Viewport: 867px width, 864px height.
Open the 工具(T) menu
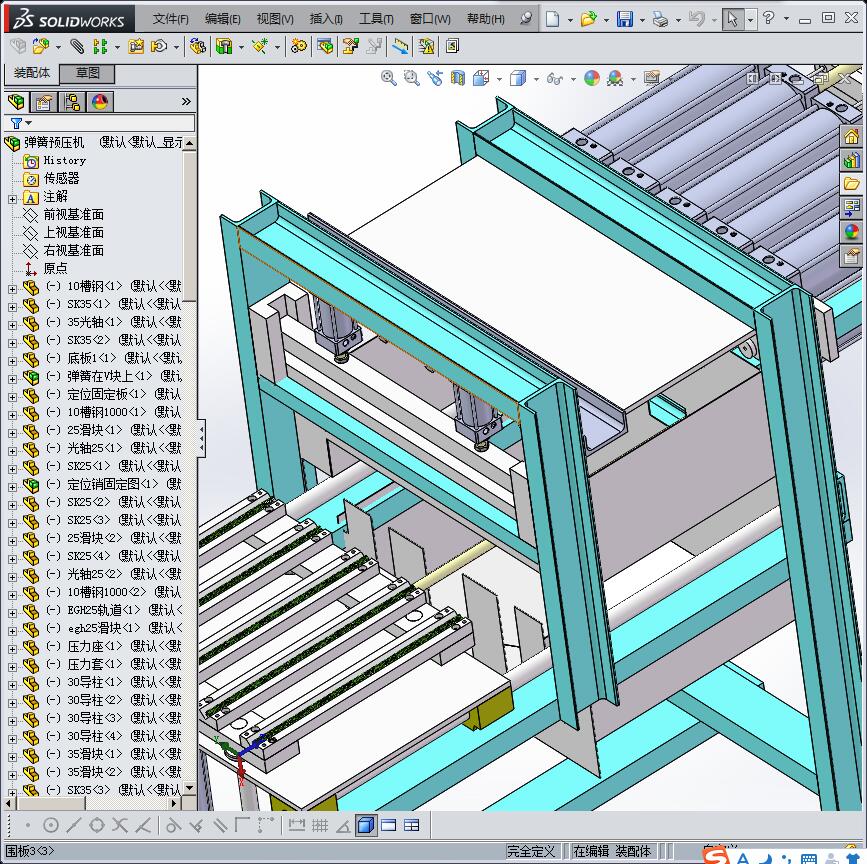(376, 19)
